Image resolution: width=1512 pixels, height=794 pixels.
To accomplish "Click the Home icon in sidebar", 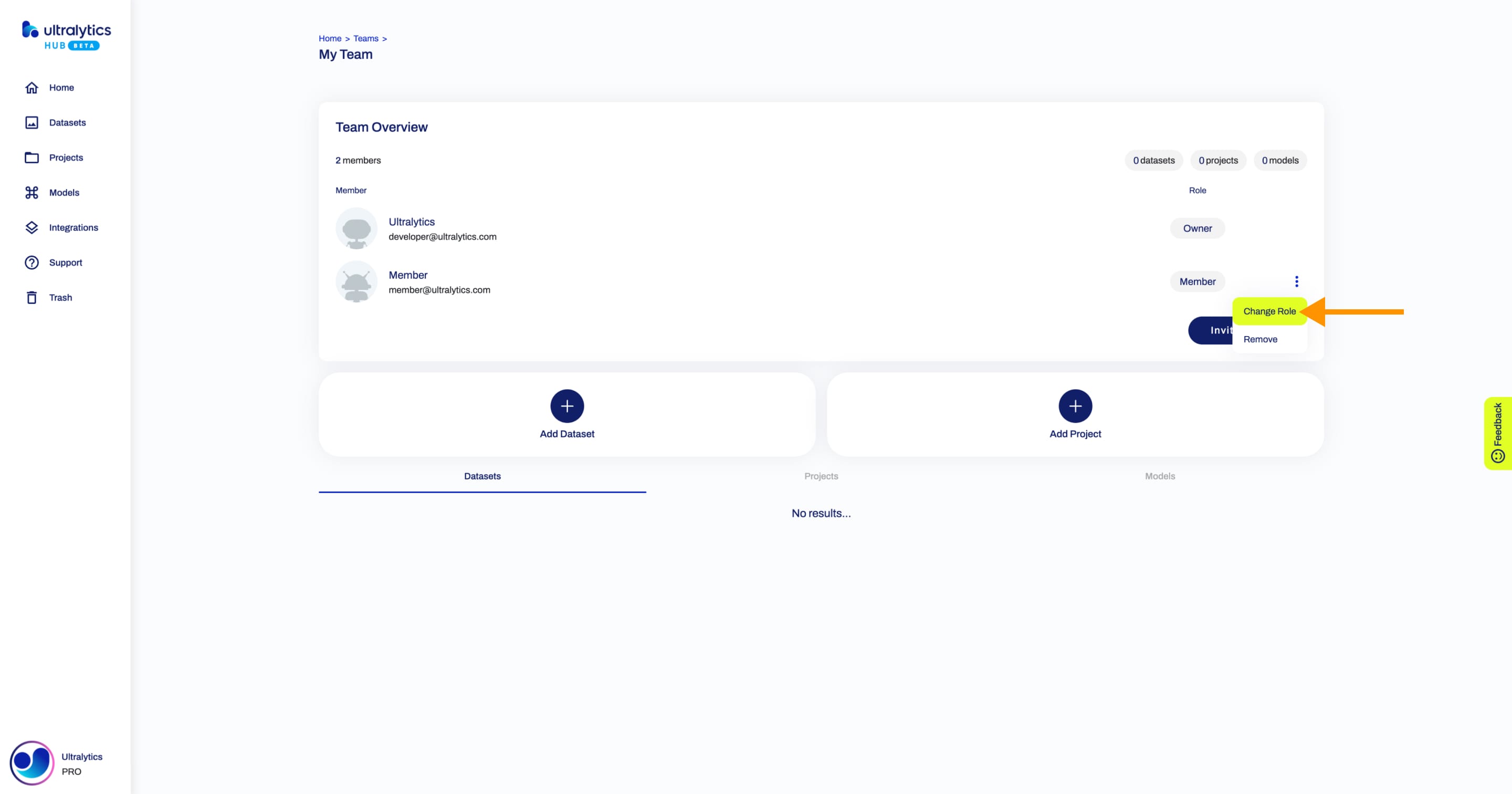I will (31, 87).
